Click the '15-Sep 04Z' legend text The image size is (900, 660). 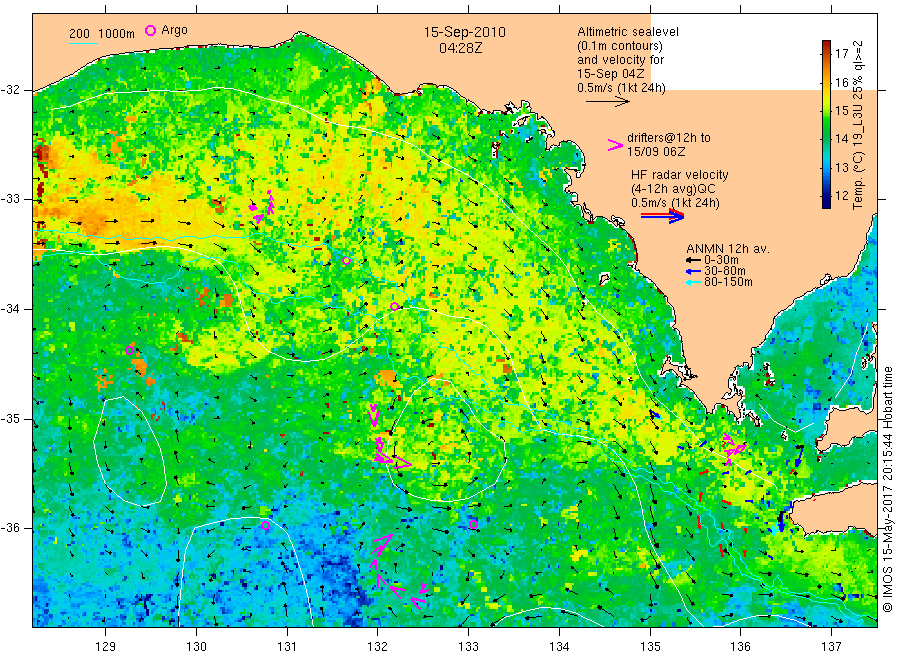pyautogui.click(x=611, y=74)
